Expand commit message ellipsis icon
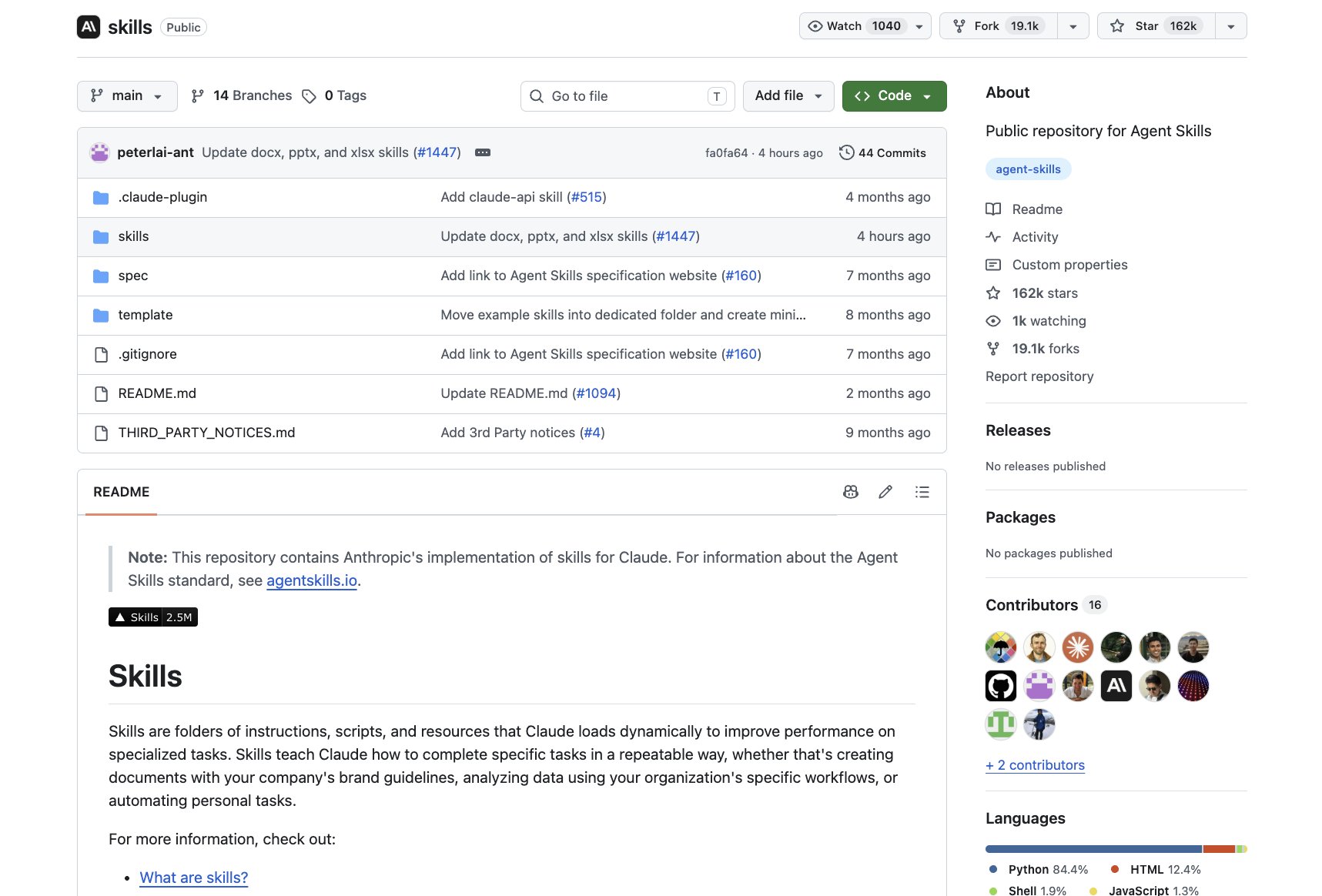Viewport: 1322px width, 896px height. pyautogui.click(x=483, y=152)
